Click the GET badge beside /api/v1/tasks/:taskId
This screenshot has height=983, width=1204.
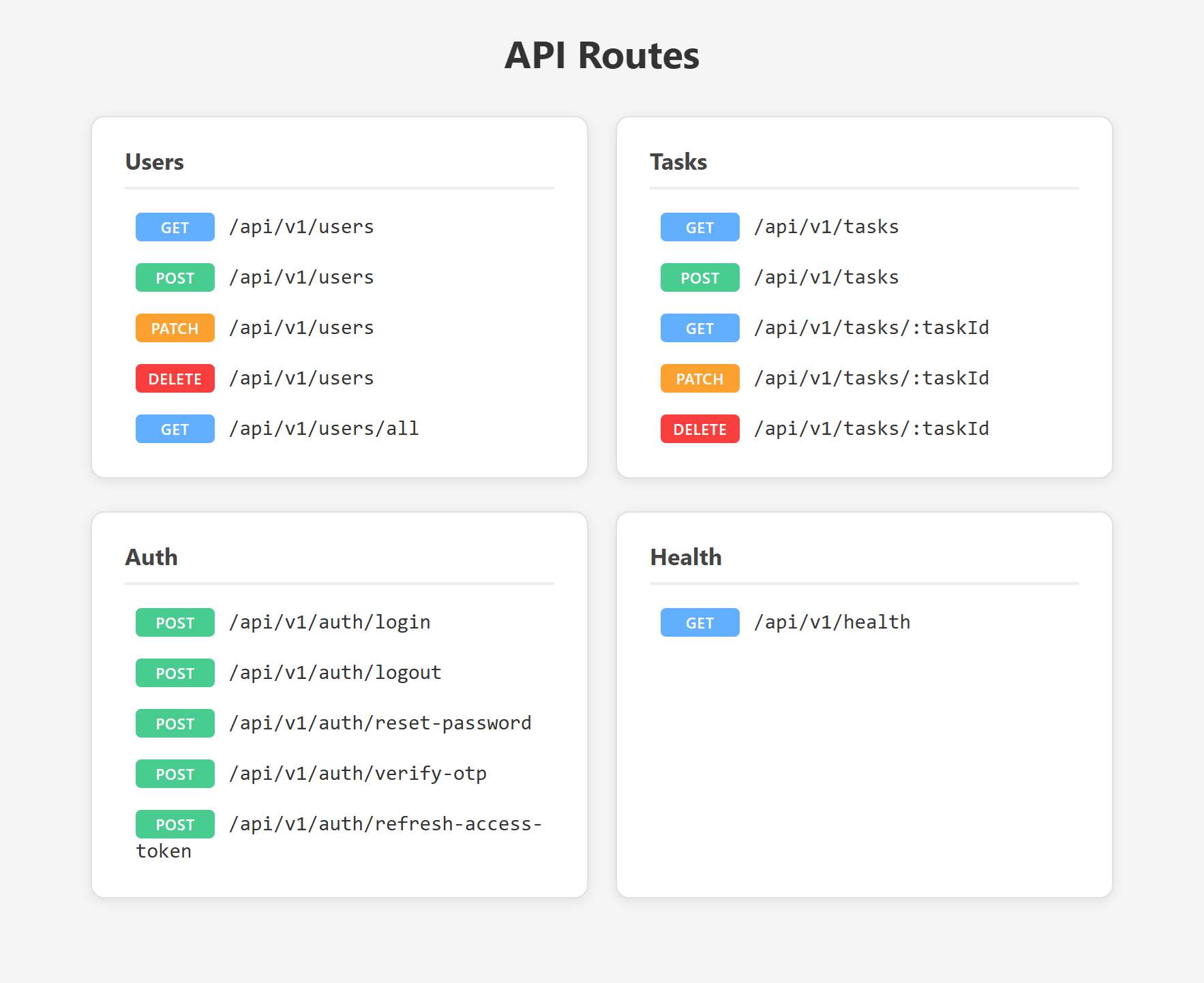coord(700,328)
